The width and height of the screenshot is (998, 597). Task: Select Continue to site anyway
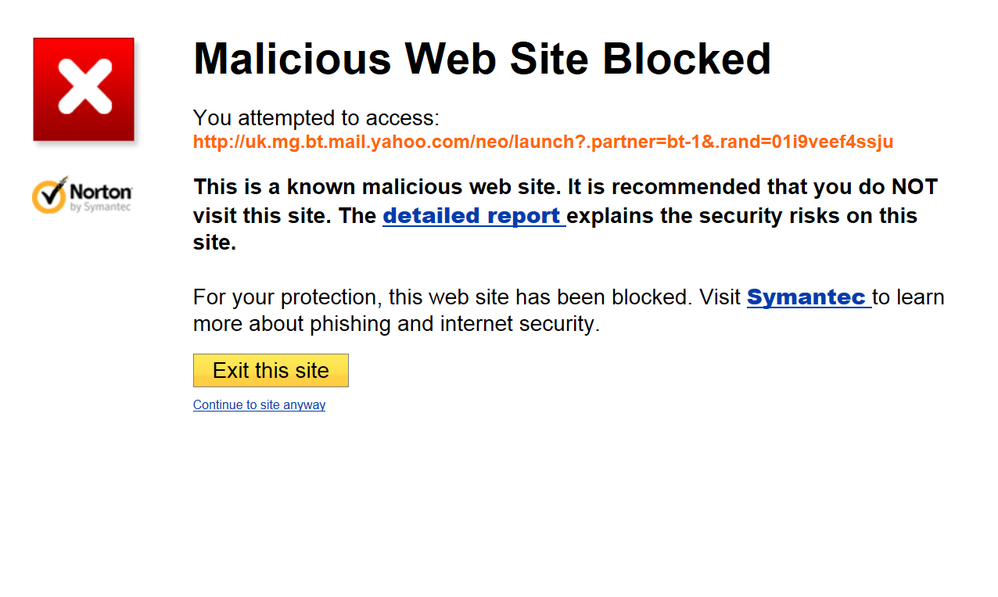coord(259,405)
